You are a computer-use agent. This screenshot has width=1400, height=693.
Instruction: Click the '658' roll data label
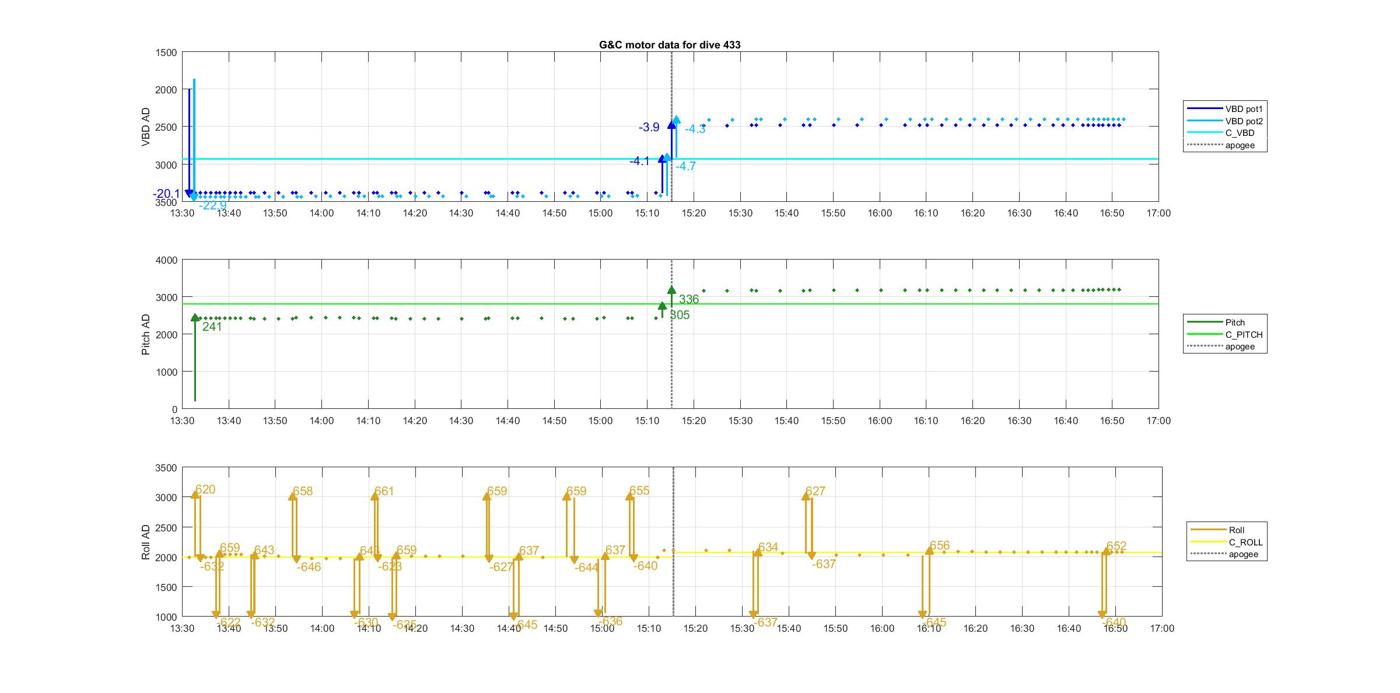pos(303,491)
